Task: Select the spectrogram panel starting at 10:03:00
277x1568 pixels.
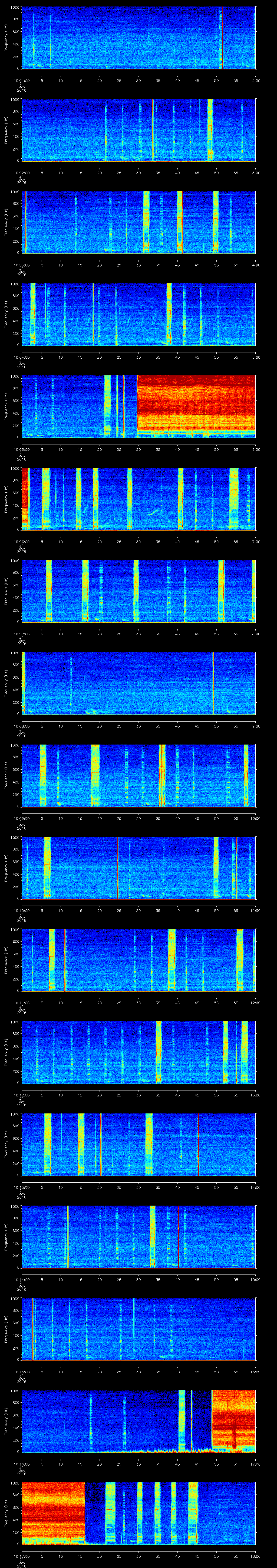Action: [x=139, y=222]
